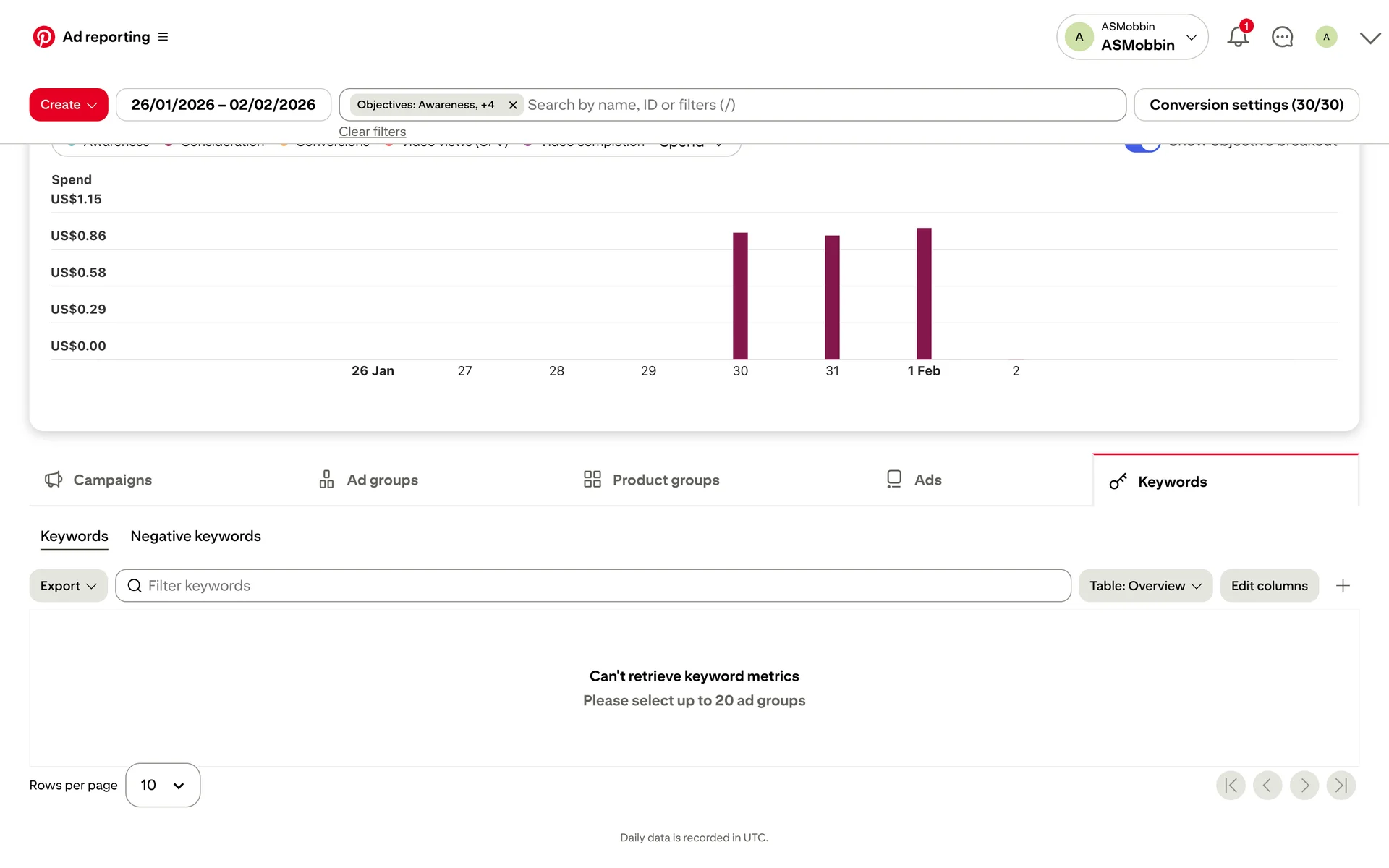
Task: Remove the Objectives filter chip
Action: (513, 105)
